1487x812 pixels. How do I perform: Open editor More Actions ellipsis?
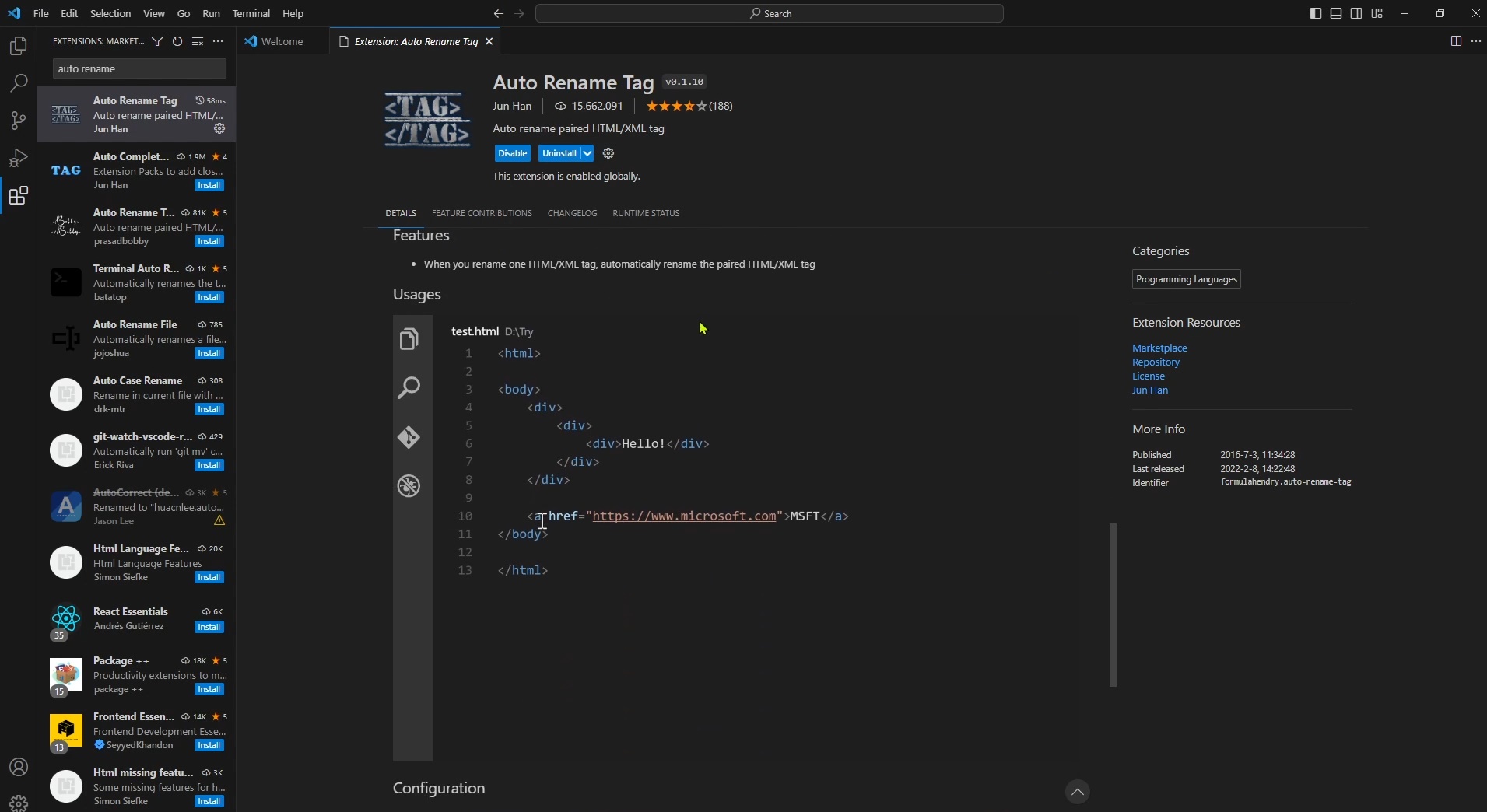point(1476,41)
